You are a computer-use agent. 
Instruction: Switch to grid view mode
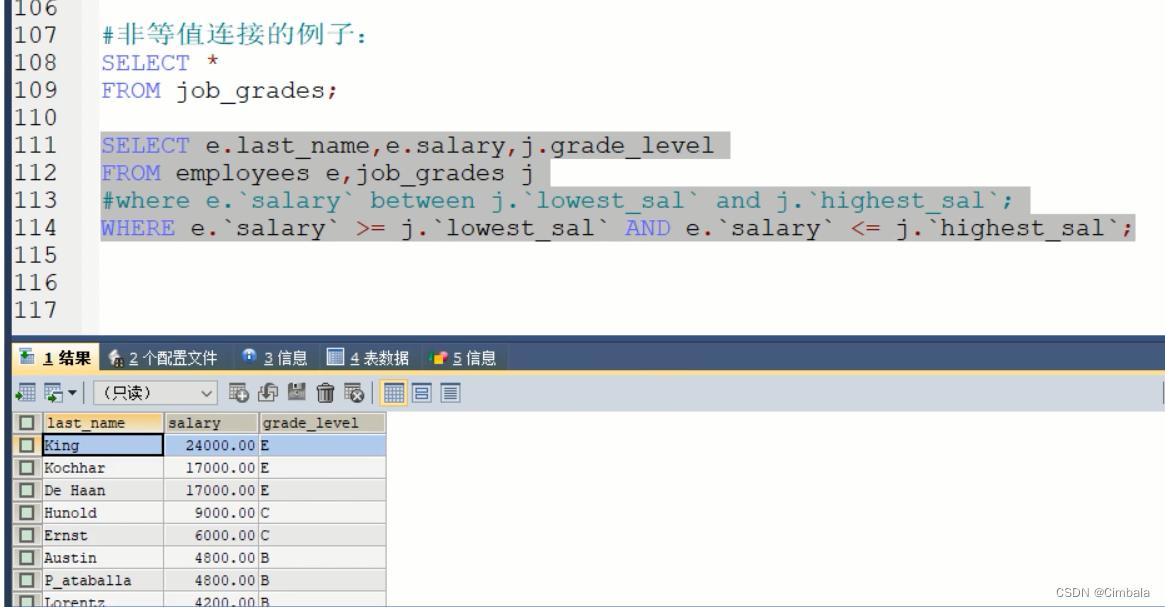(394, 392)
